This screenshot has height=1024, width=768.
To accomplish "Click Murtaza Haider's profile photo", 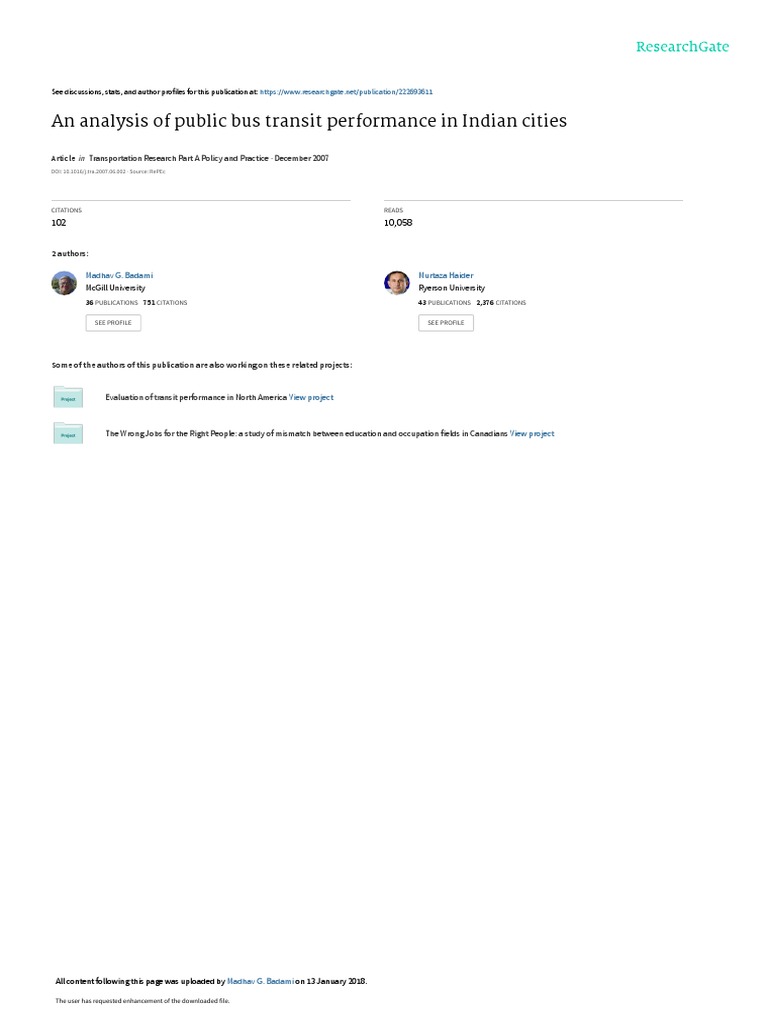I will pos(396,283).
